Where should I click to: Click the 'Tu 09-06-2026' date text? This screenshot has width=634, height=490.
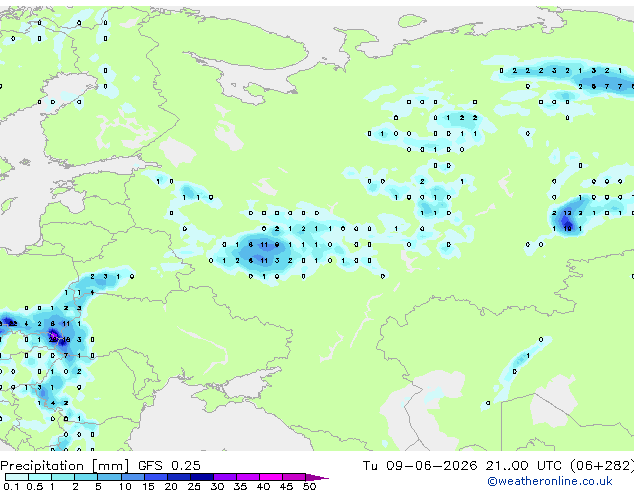[x=420, y=466]
